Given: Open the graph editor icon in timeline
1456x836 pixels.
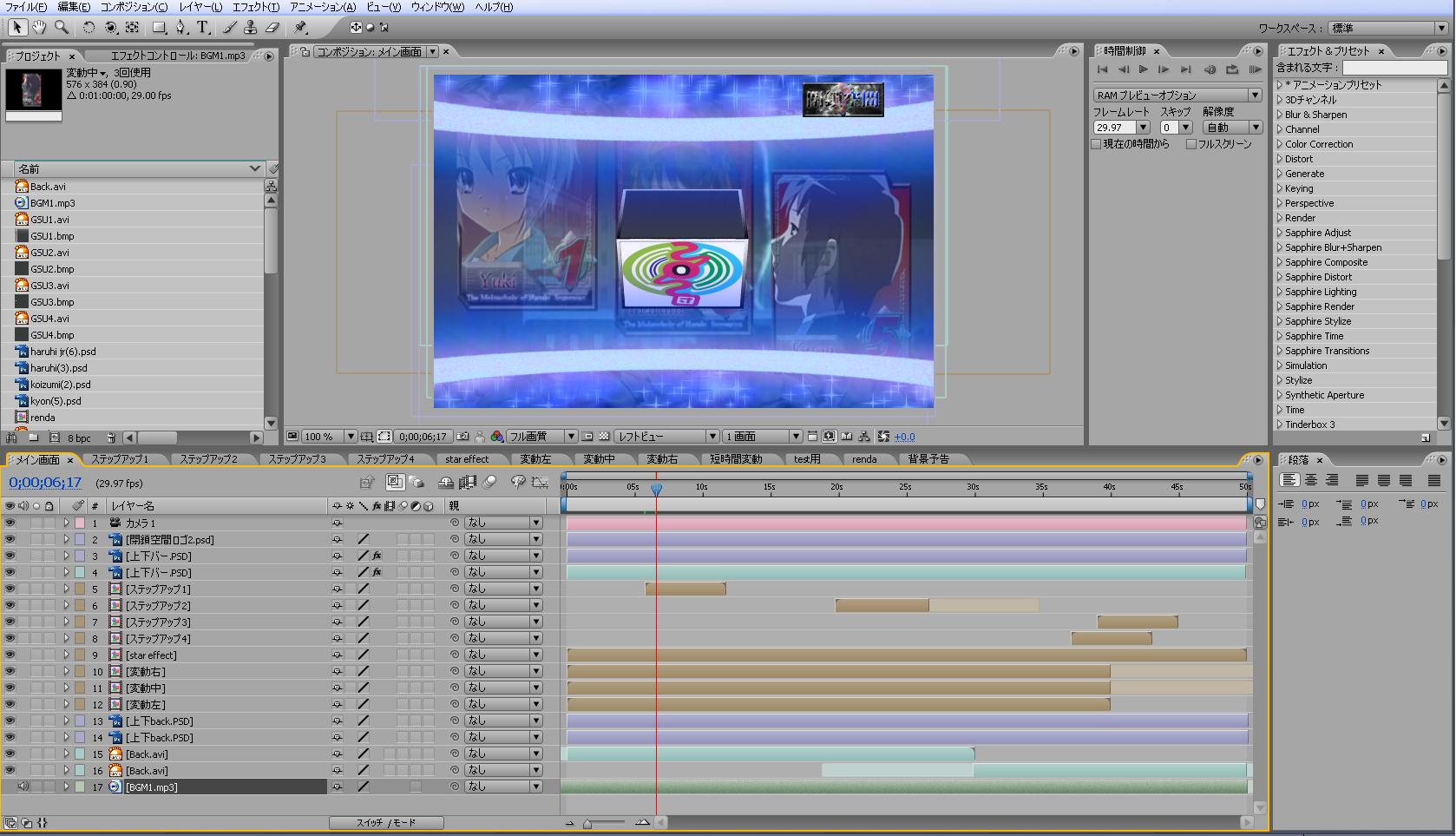Looking at the screenshot, I should pos(540,483).
